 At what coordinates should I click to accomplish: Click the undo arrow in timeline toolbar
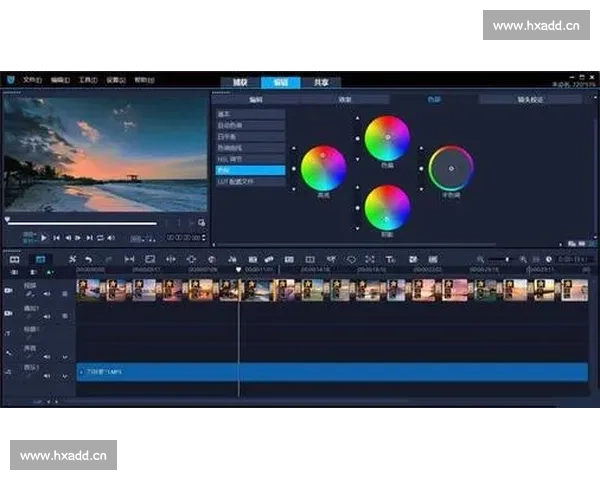89,259
